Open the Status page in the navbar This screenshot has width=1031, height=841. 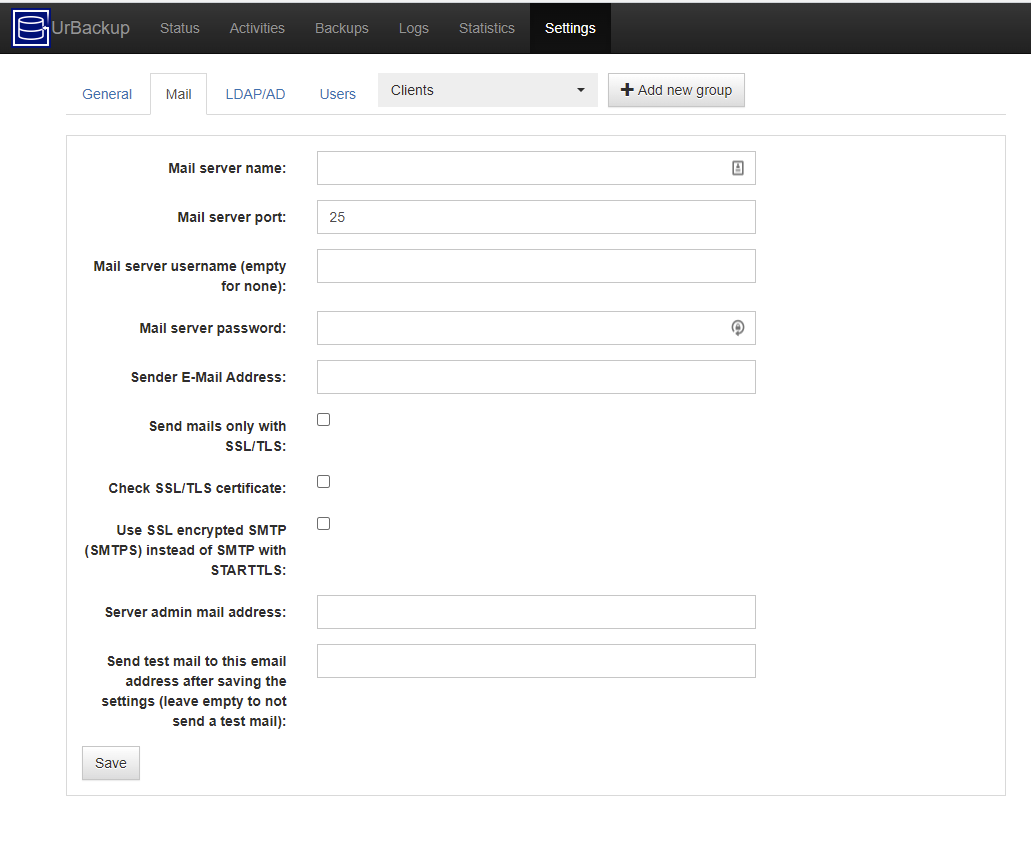180,28
